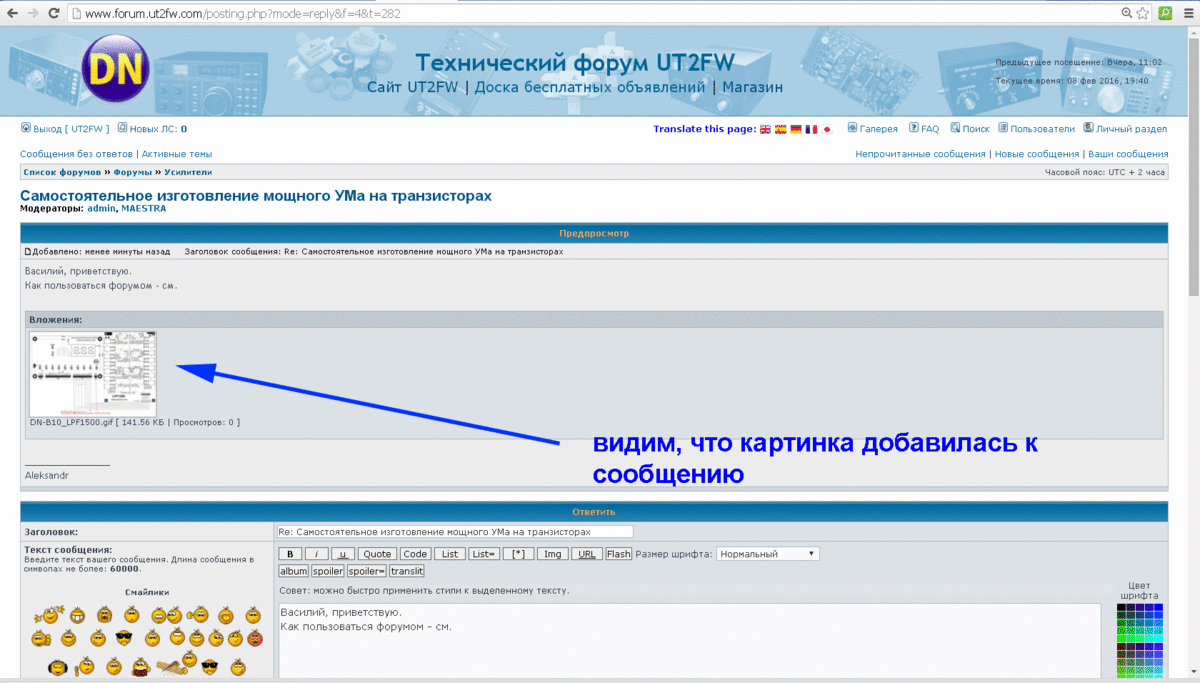Open the Chrome hamburger menu
The height and width of the screenshot is (683, 1200).
[1188, 14]
